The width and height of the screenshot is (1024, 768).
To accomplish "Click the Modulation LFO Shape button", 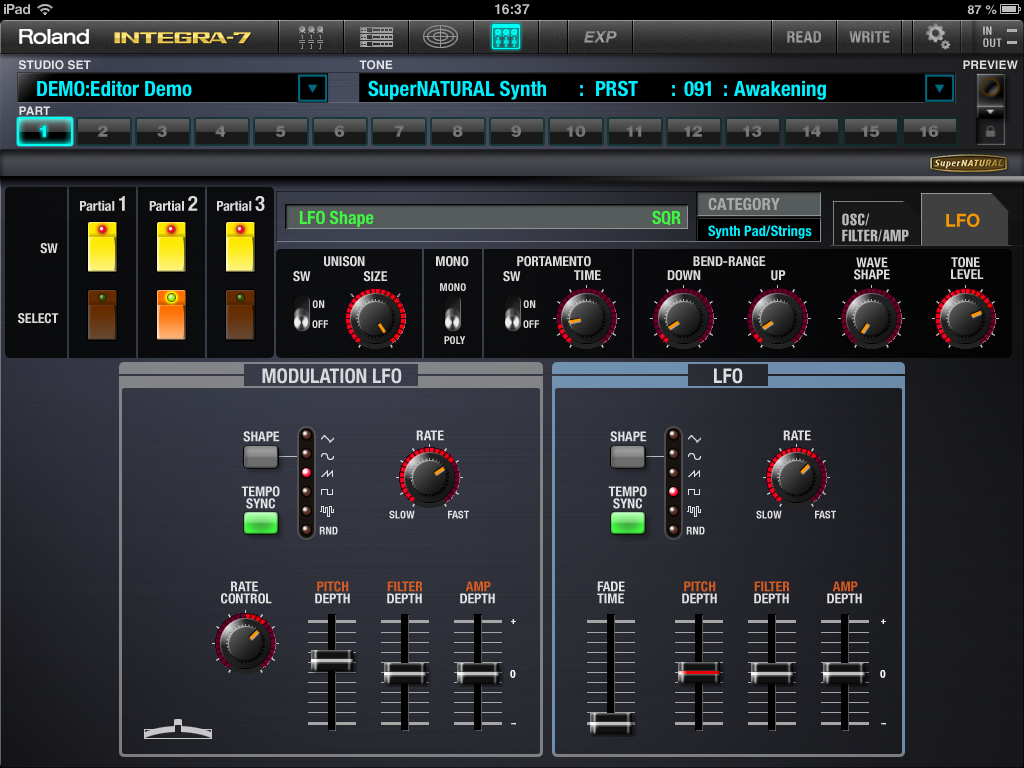I will [261, 457].
